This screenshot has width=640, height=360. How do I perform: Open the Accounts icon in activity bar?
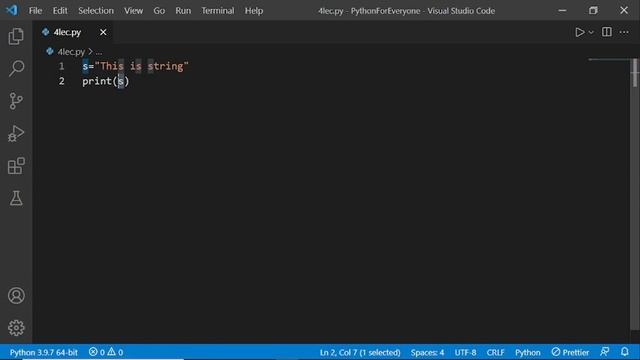(x=16, y=296)
